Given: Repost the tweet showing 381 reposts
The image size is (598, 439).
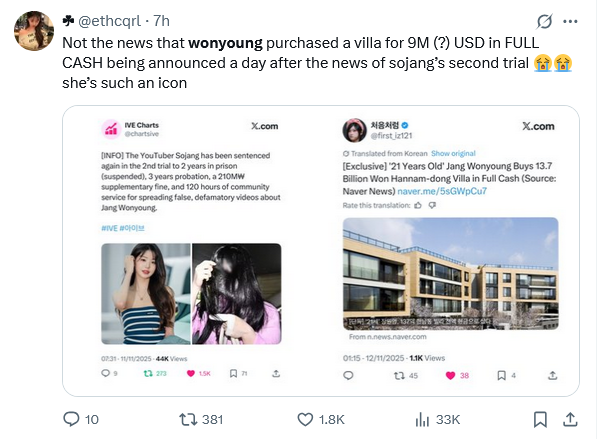Looking at the screenshot, I should pos(201,420).
